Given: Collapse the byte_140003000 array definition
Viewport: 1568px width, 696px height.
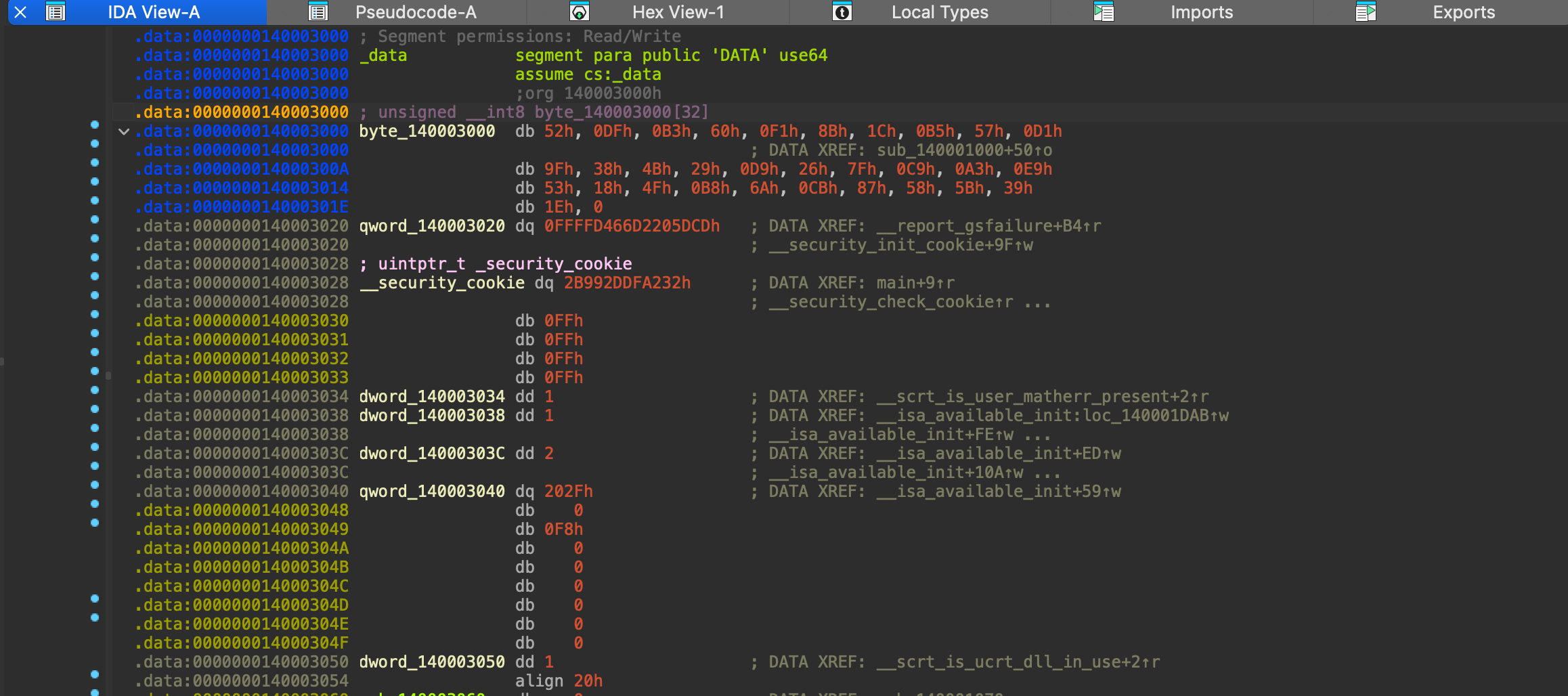Looking at the screenshot, I should point(124,131).
